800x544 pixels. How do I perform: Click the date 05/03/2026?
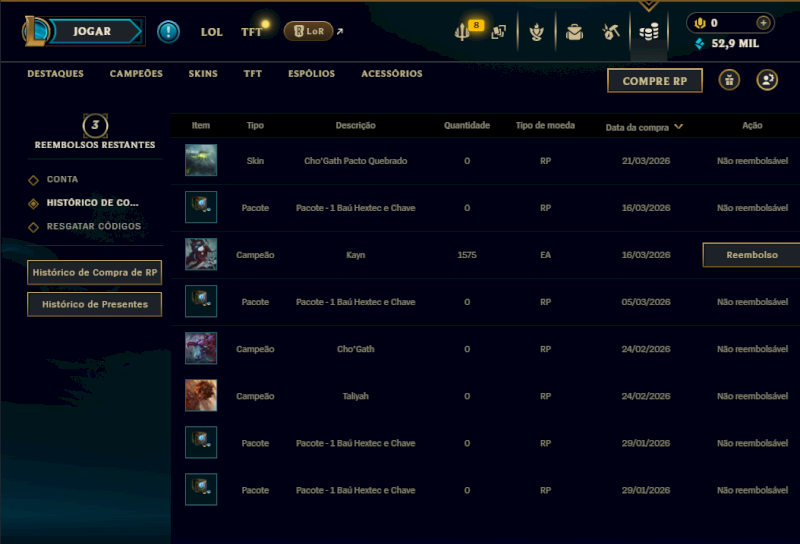pyautogui.click(x=646, y=302)
